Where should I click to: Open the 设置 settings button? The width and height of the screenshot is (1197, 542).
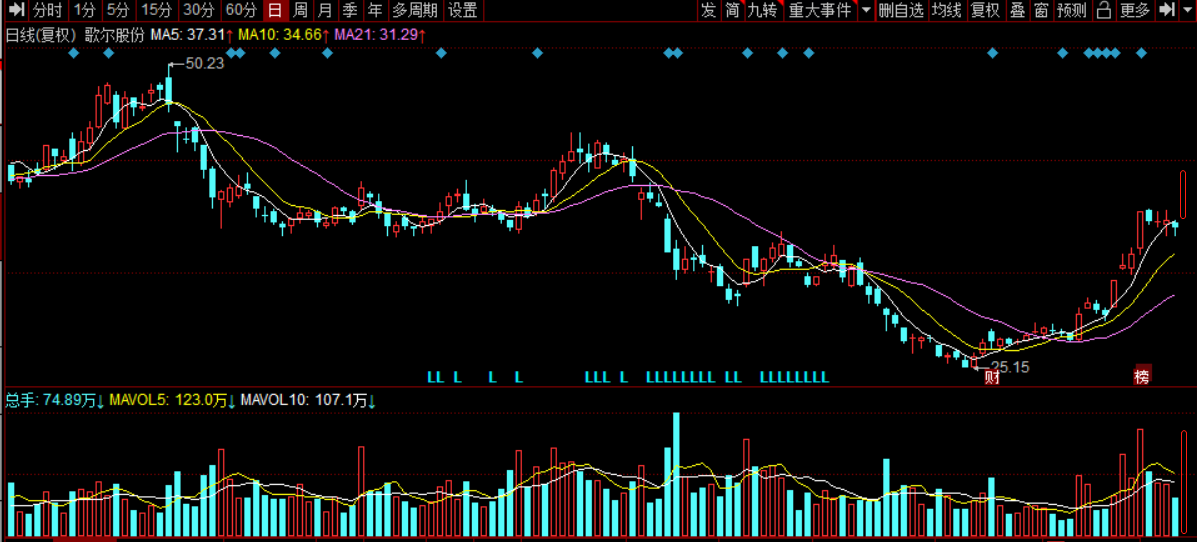463,10
